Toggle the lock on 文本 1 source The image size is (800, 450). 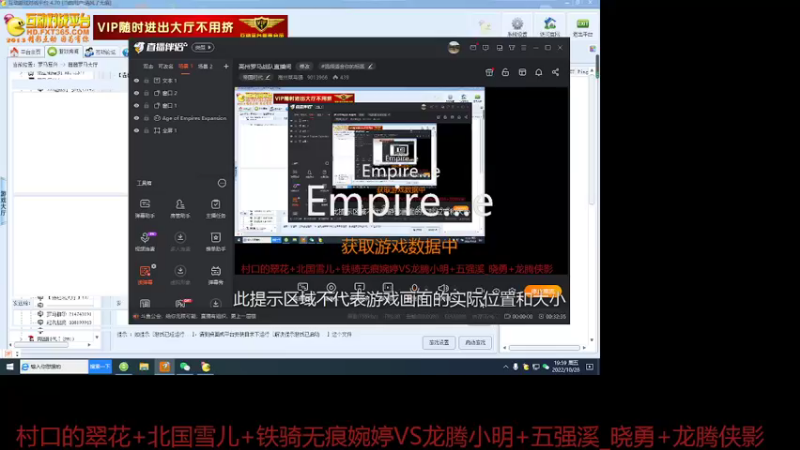click(146, 81)
